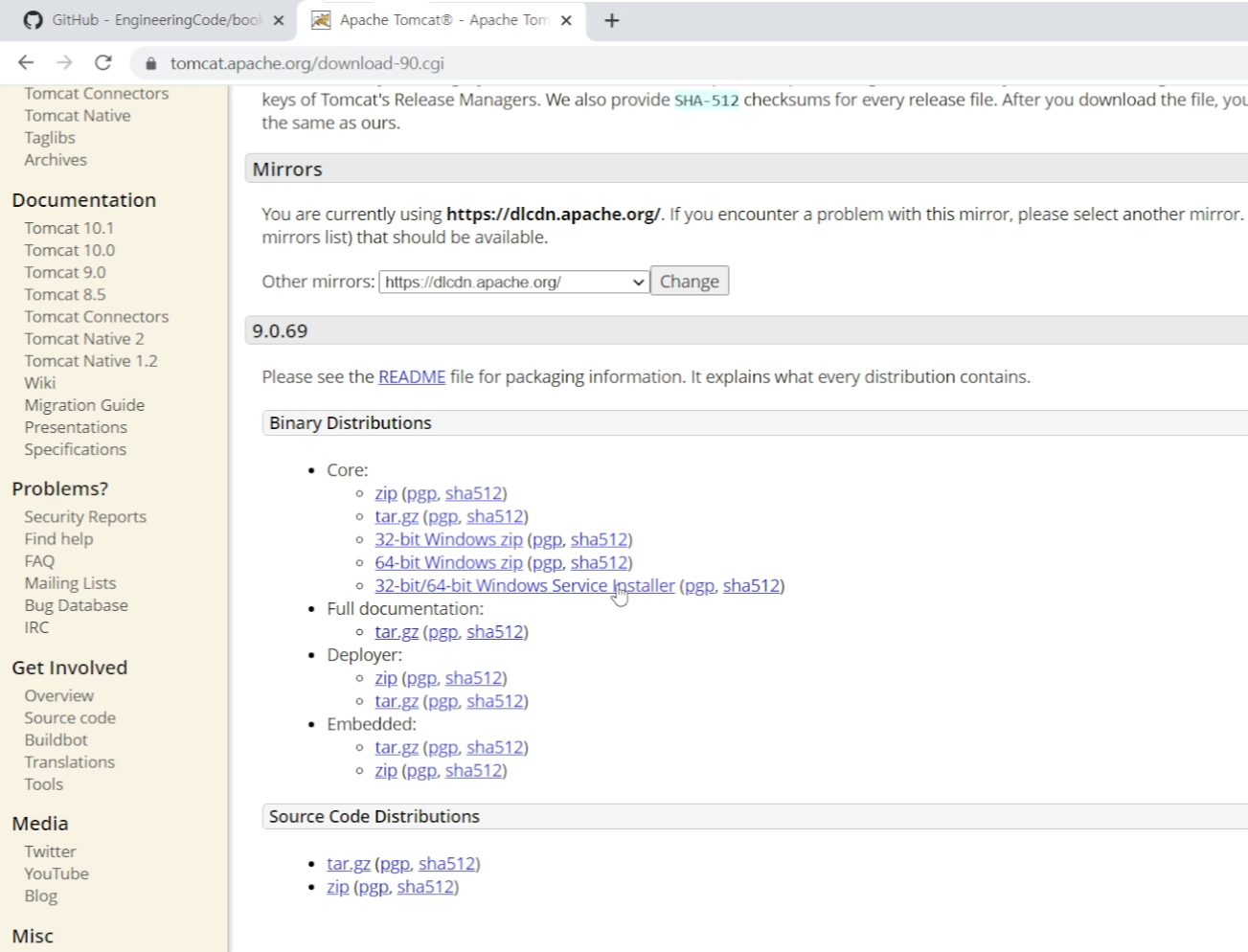This screenshot has width=1248, height=952.
Task: Open the Migration Guide
Action: tap(84, 405)
